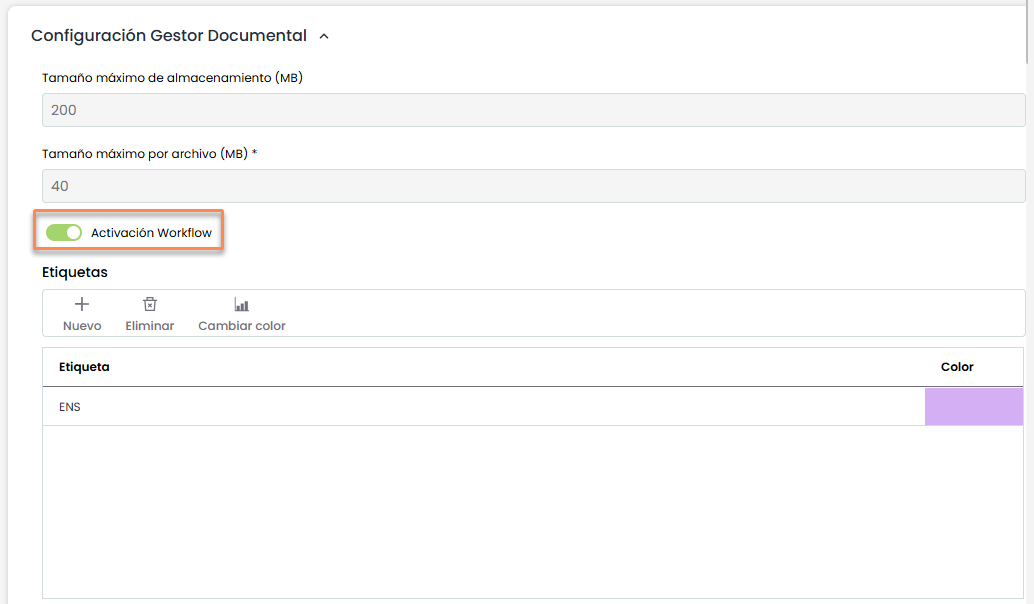Focus the maximum storage size field showing 200
1034x604 pixels.
533,110
